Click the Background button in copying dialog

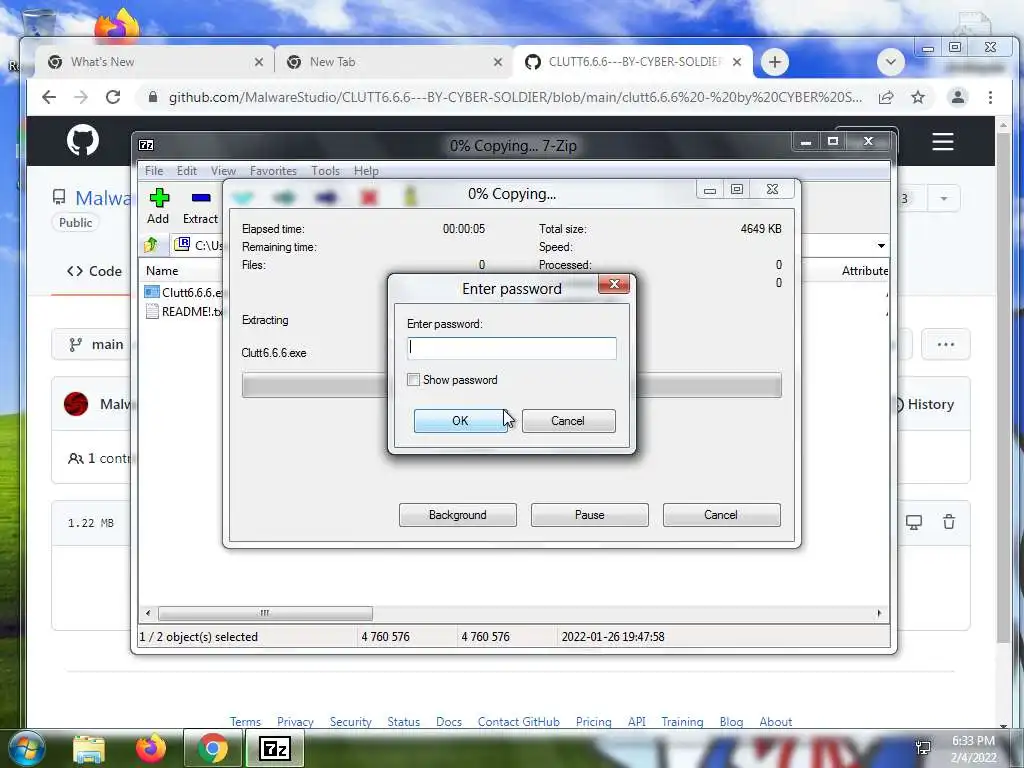(x=458, y=515)
